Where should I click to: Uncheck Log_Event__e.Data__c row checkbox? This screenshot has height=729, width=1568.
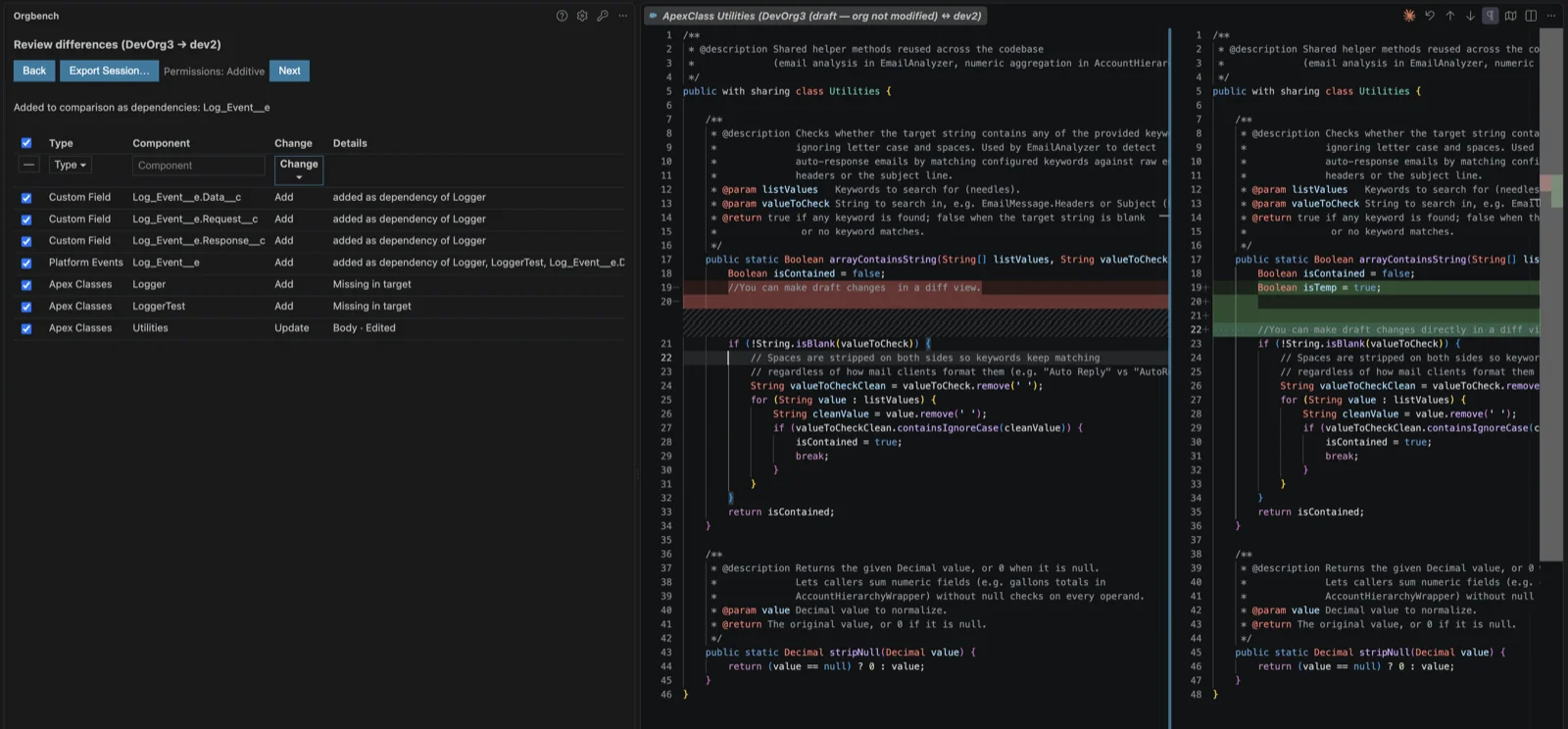coord(26,198)
